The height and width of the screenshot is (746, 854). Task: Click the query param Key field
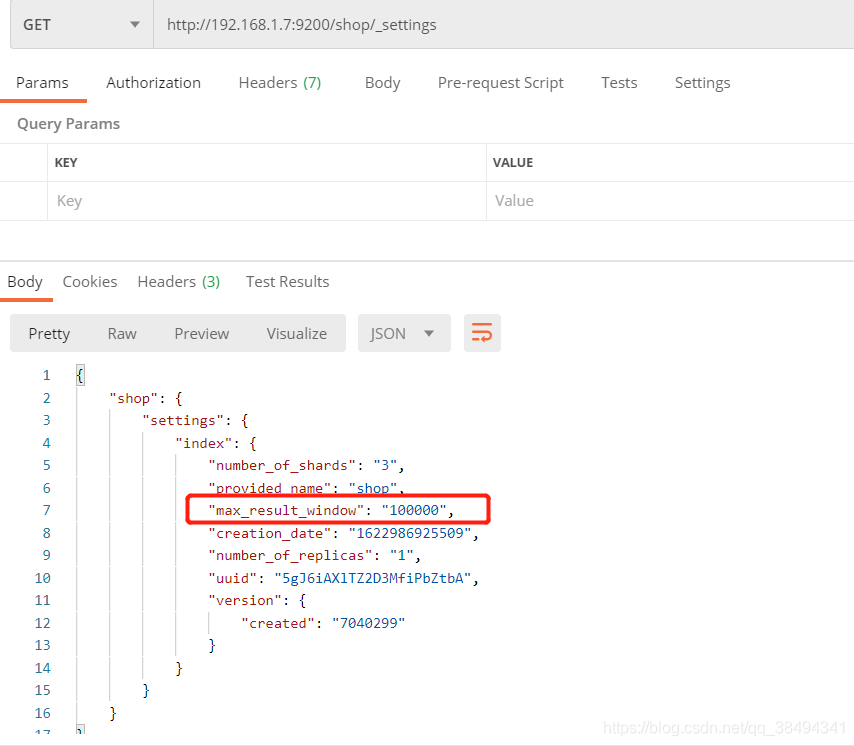click(266, 201)
